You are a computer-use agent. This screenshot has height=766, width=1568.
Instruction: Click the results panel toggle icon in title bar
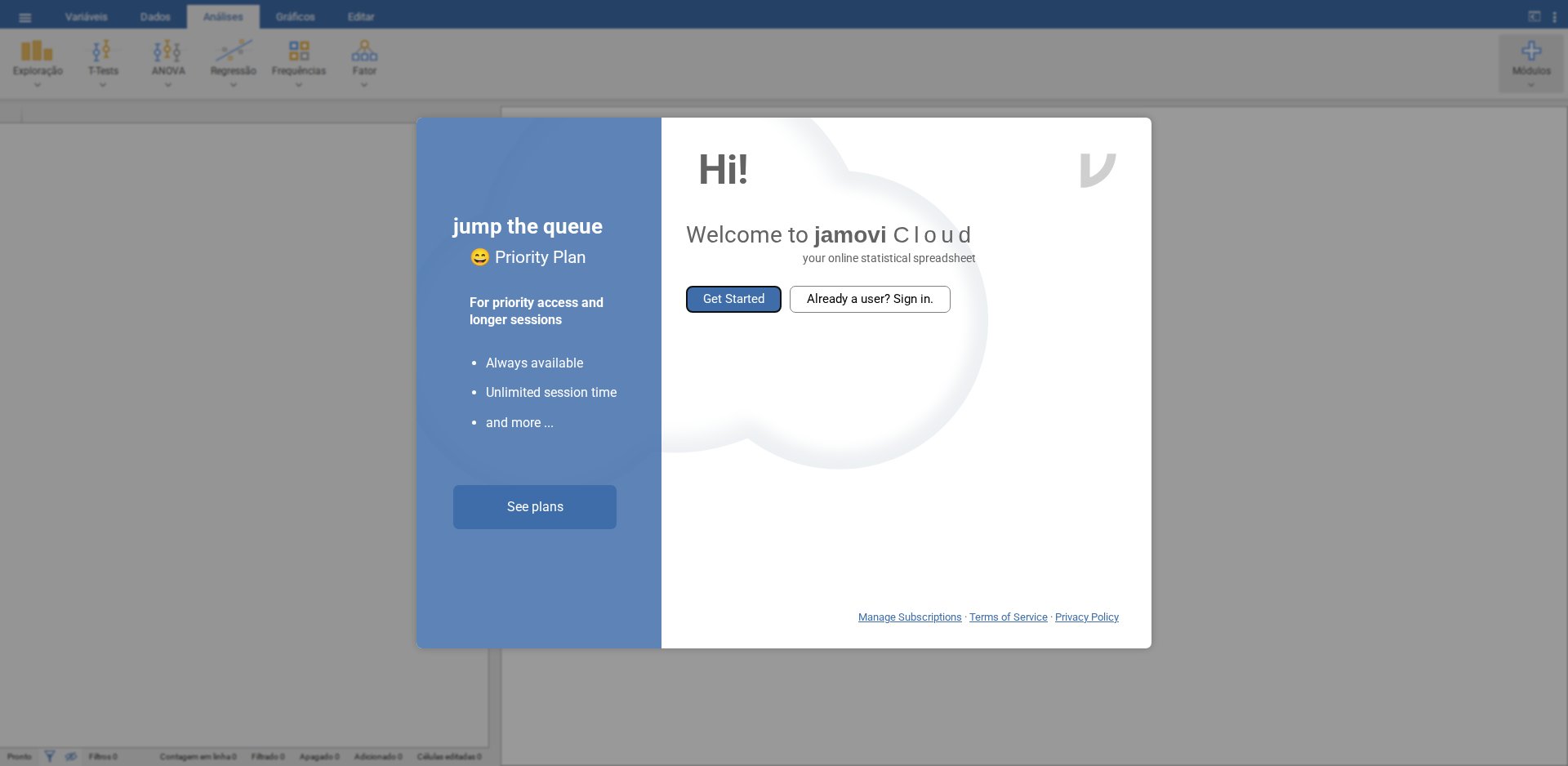(1535, 16)
